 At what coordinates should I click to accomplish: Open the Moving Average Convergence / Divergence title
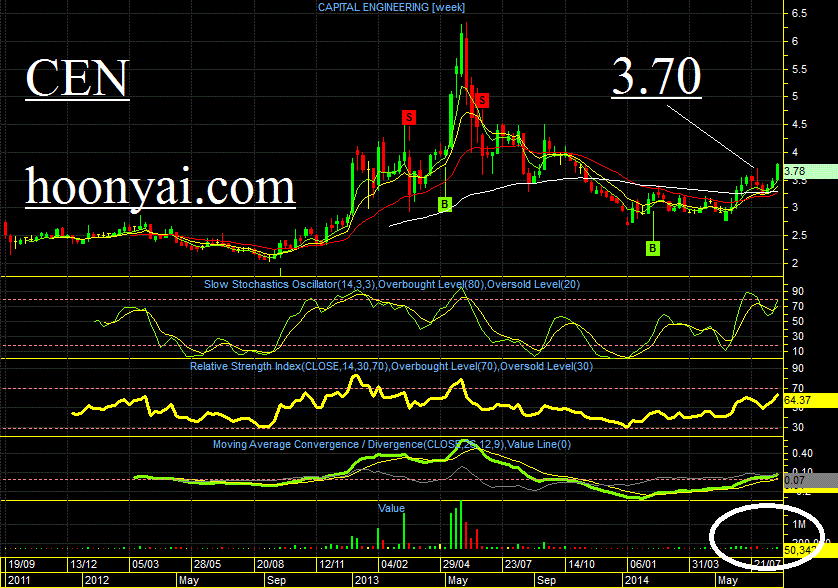[x=392, y=444]
